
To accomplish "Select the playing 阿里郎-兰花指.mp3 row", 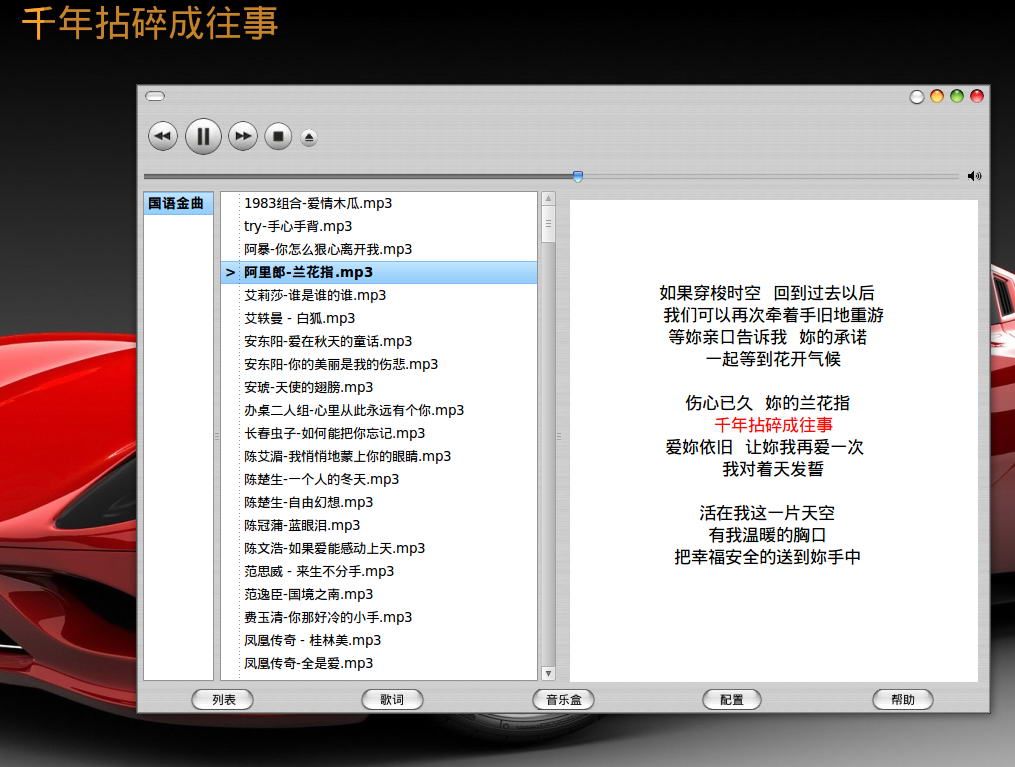I will (x=379, y=272).
